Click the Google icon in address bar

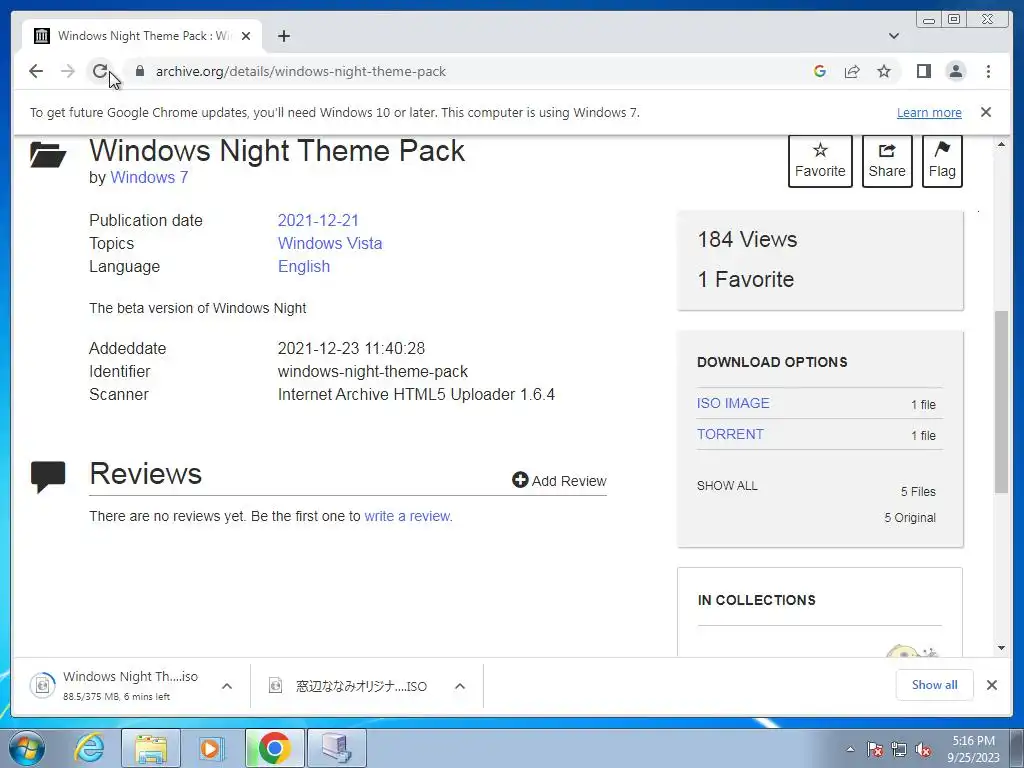(x=820, y=71)
